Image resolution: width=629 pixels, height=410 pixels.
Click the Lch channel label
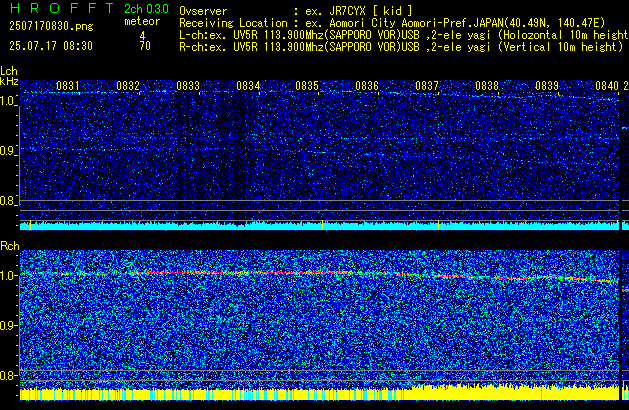tap(9, 71)
